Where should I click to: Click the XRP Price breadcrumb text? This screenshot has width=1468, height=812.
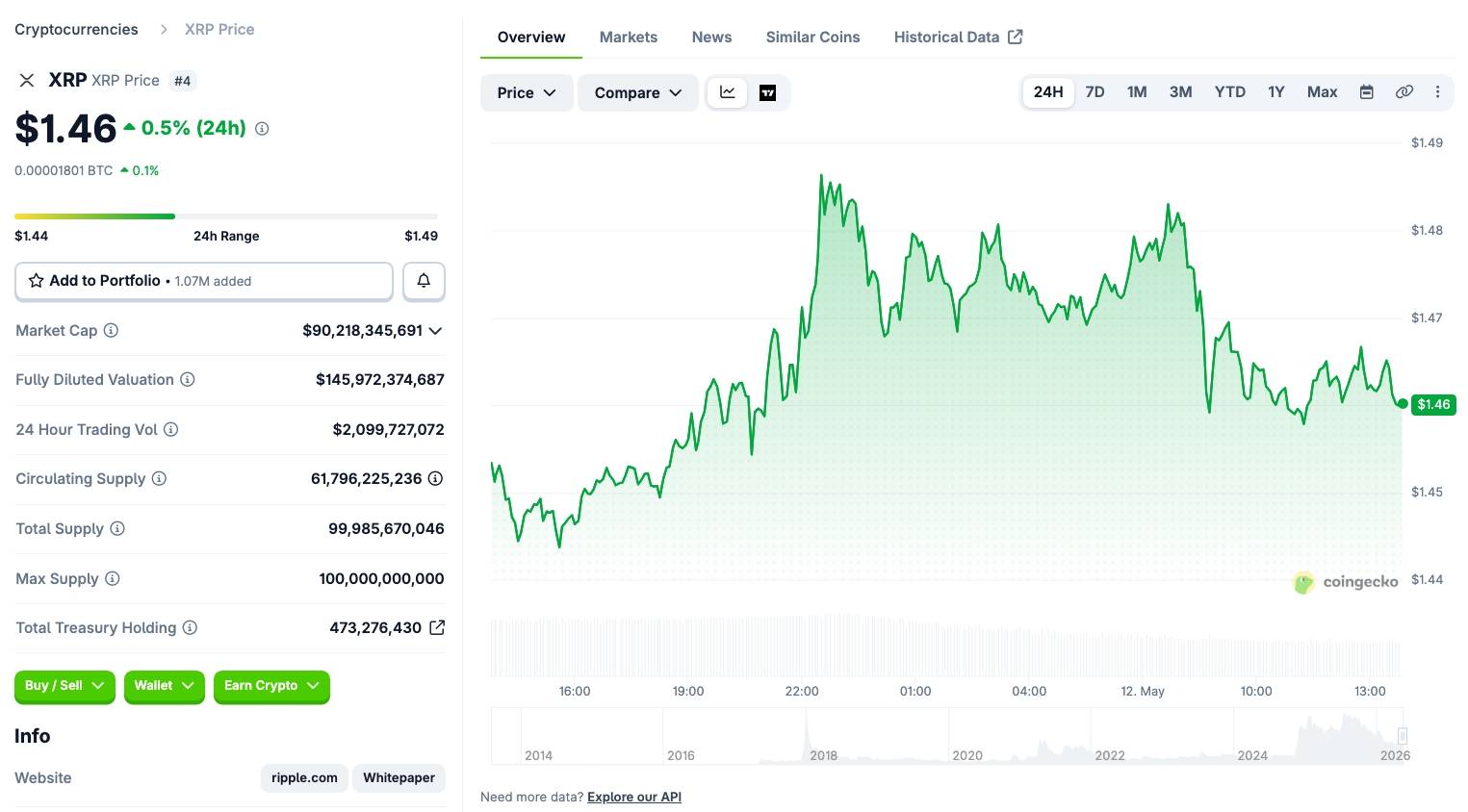click(x=219, y=30)
